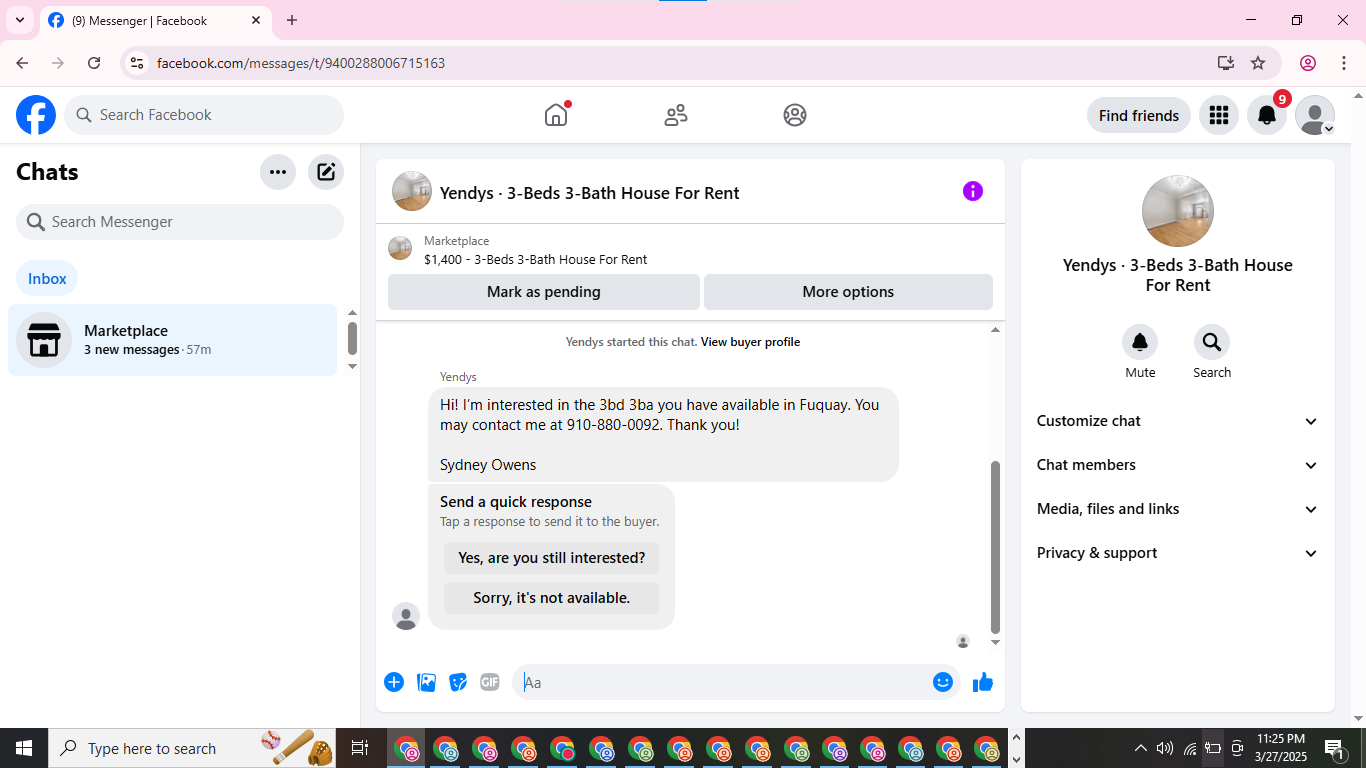This screenshot has height=768, width=1366.
Task: Click Find friends button
Action: (1139, 115)
